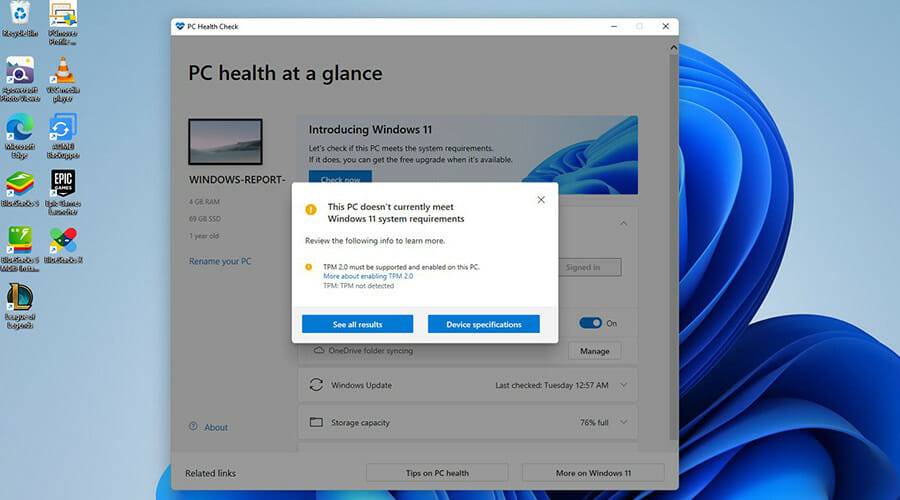The height and width of the screenshot is (500, 900).
Task: Click the Introducing Windows 11 heading
Action: (x=370, y=130)
